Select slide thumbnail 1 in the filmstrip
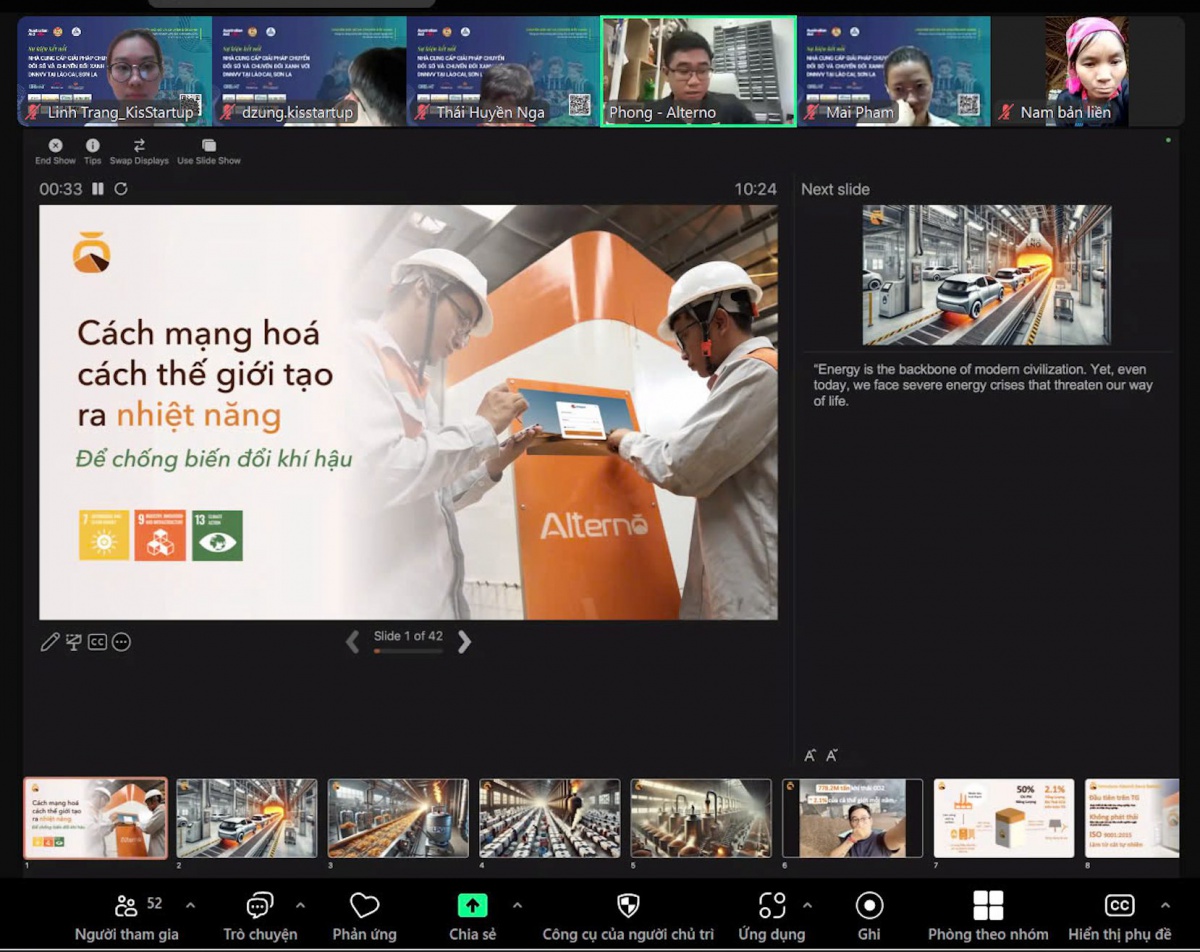 tap(96, 818)
